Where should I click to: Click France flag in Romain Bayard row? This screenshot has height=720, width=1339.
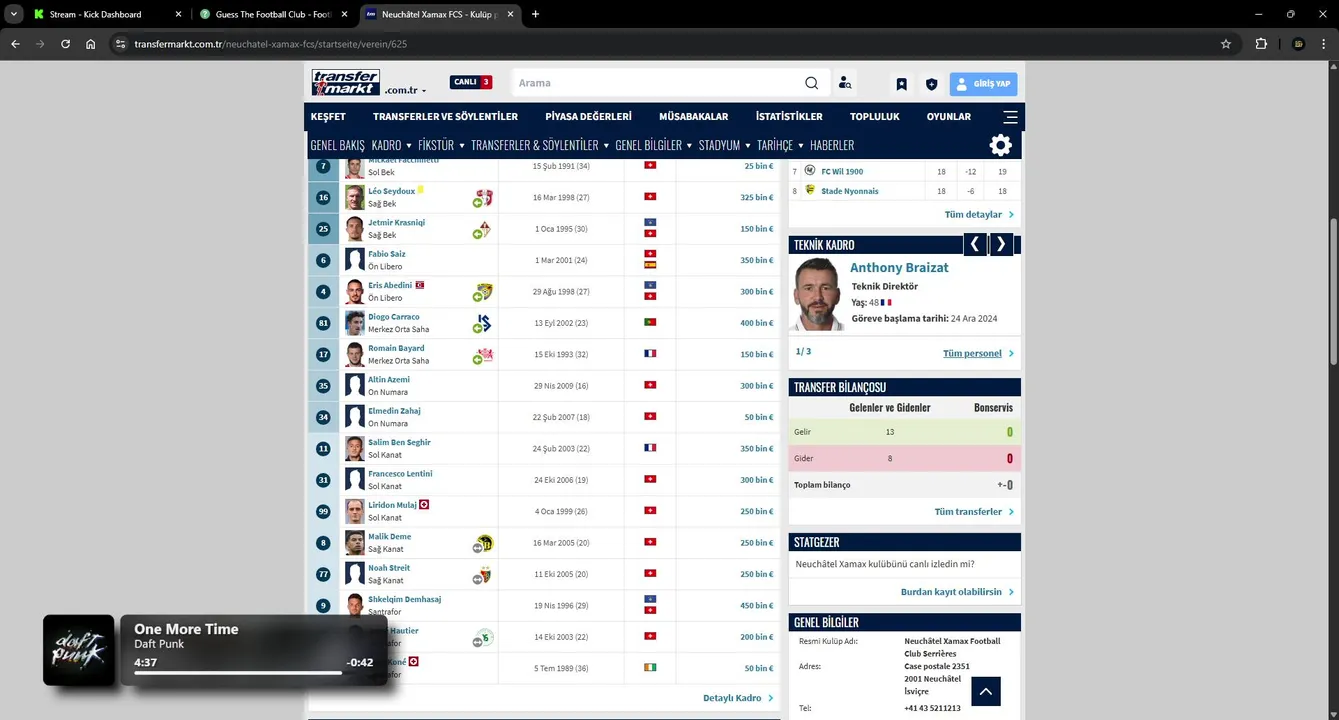pos(650,354)
